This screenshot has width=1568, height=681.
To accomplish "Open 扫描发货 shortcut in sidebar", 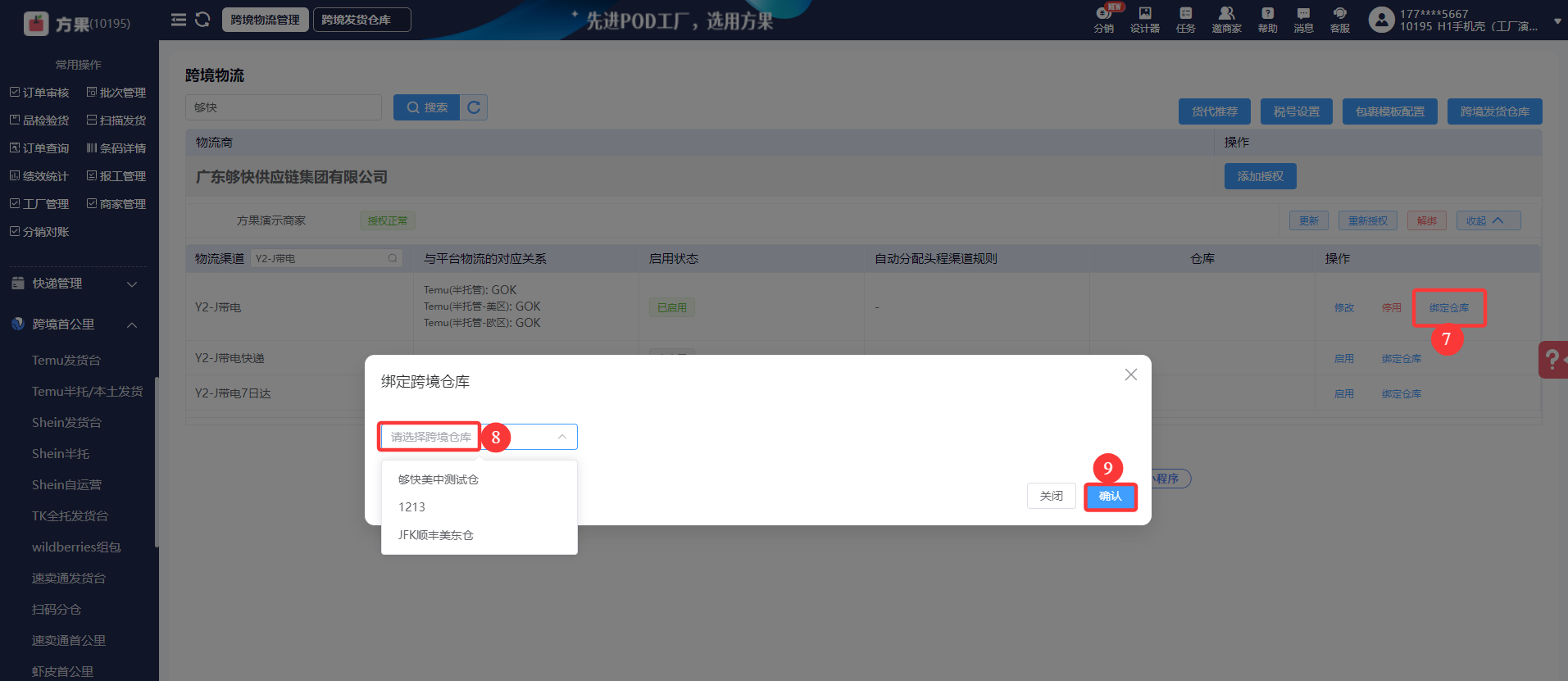I will click(x=116, y=120).
